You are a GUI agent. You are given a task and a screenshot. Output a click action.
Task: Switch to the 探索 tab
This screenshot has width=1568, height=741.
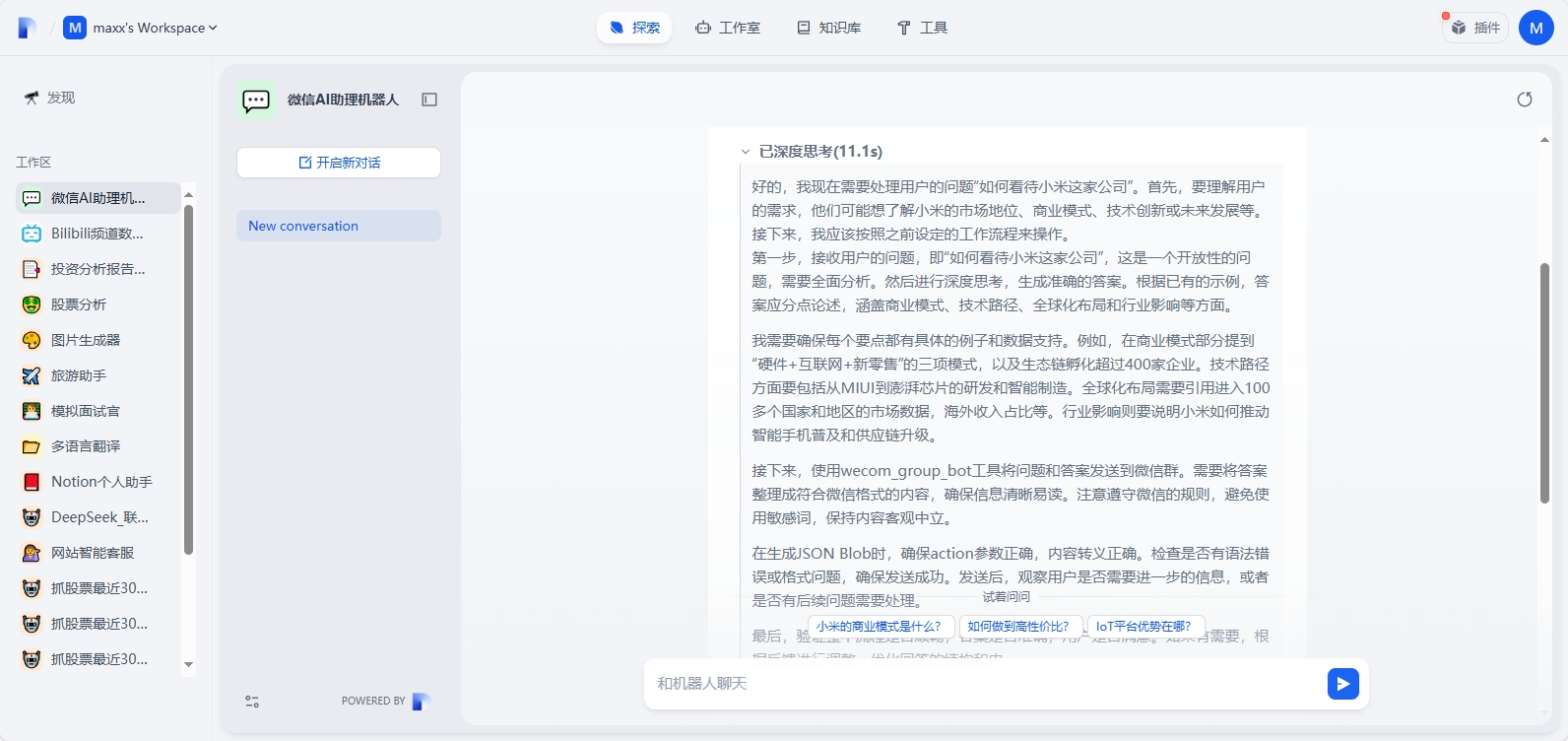[634, 28]
